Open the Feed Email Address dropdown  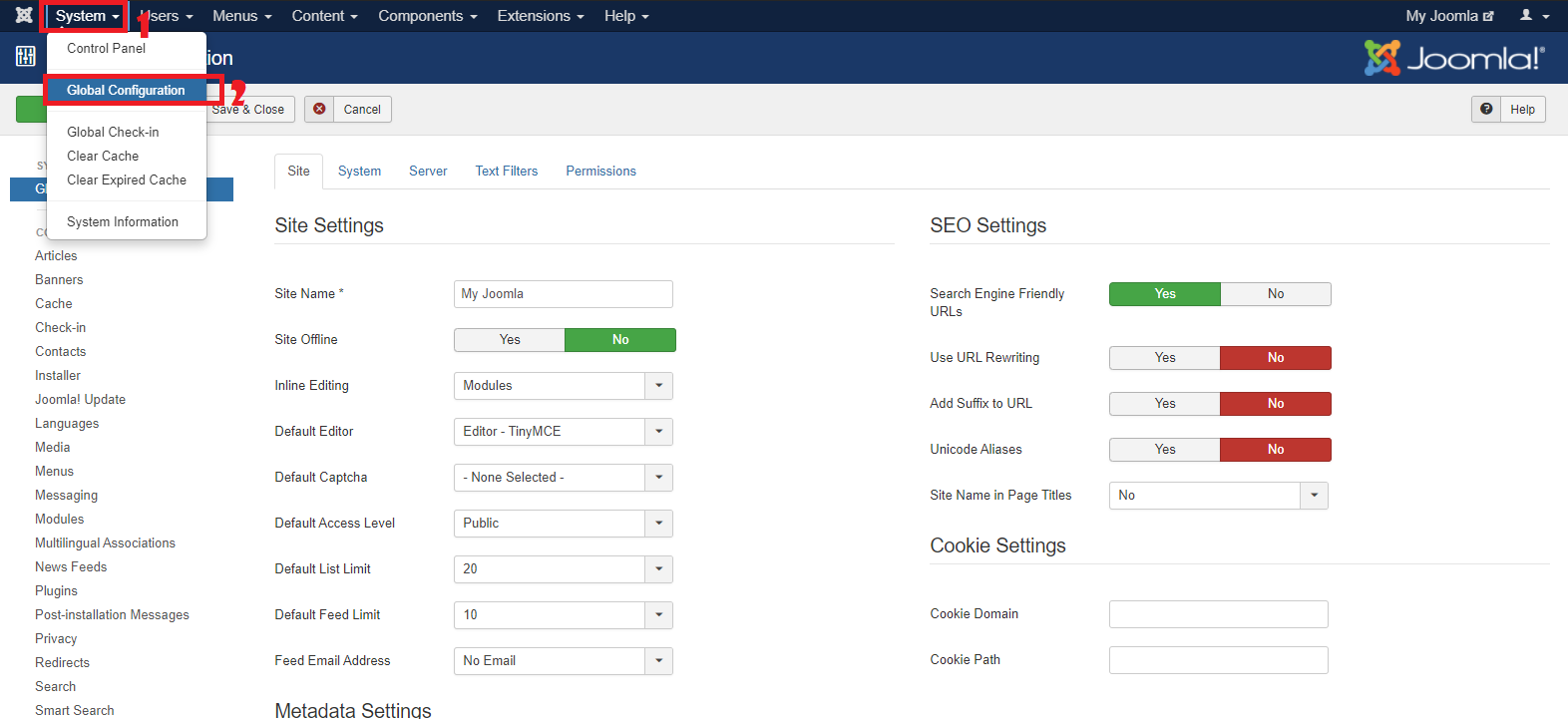click(x=564, y=661)
